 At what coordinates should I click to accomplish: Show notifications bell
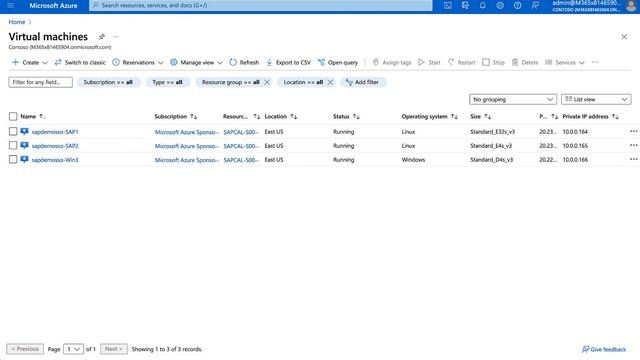click(482, 5)
